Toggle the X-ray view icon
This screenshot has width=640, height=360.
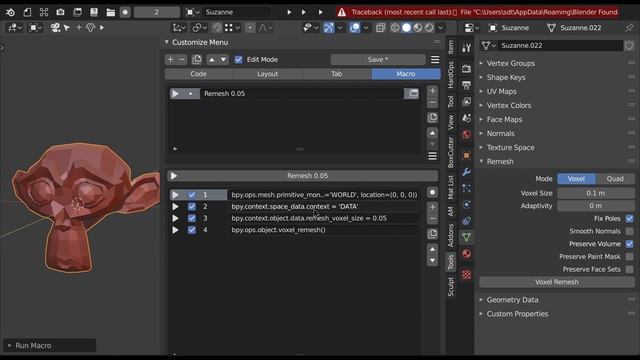tap(380, 28)
